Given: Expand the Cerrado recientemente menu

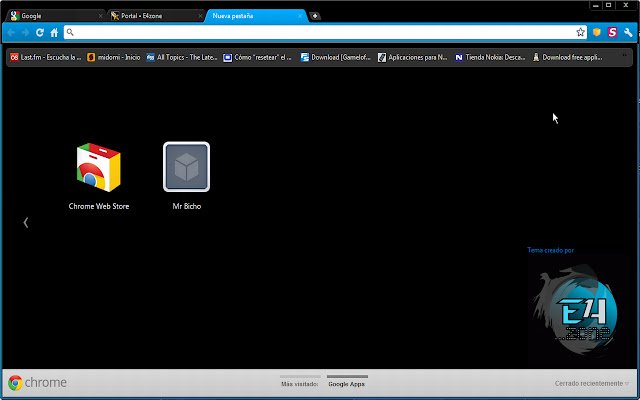Looking at the screenshot, I should tap(592, 383).
